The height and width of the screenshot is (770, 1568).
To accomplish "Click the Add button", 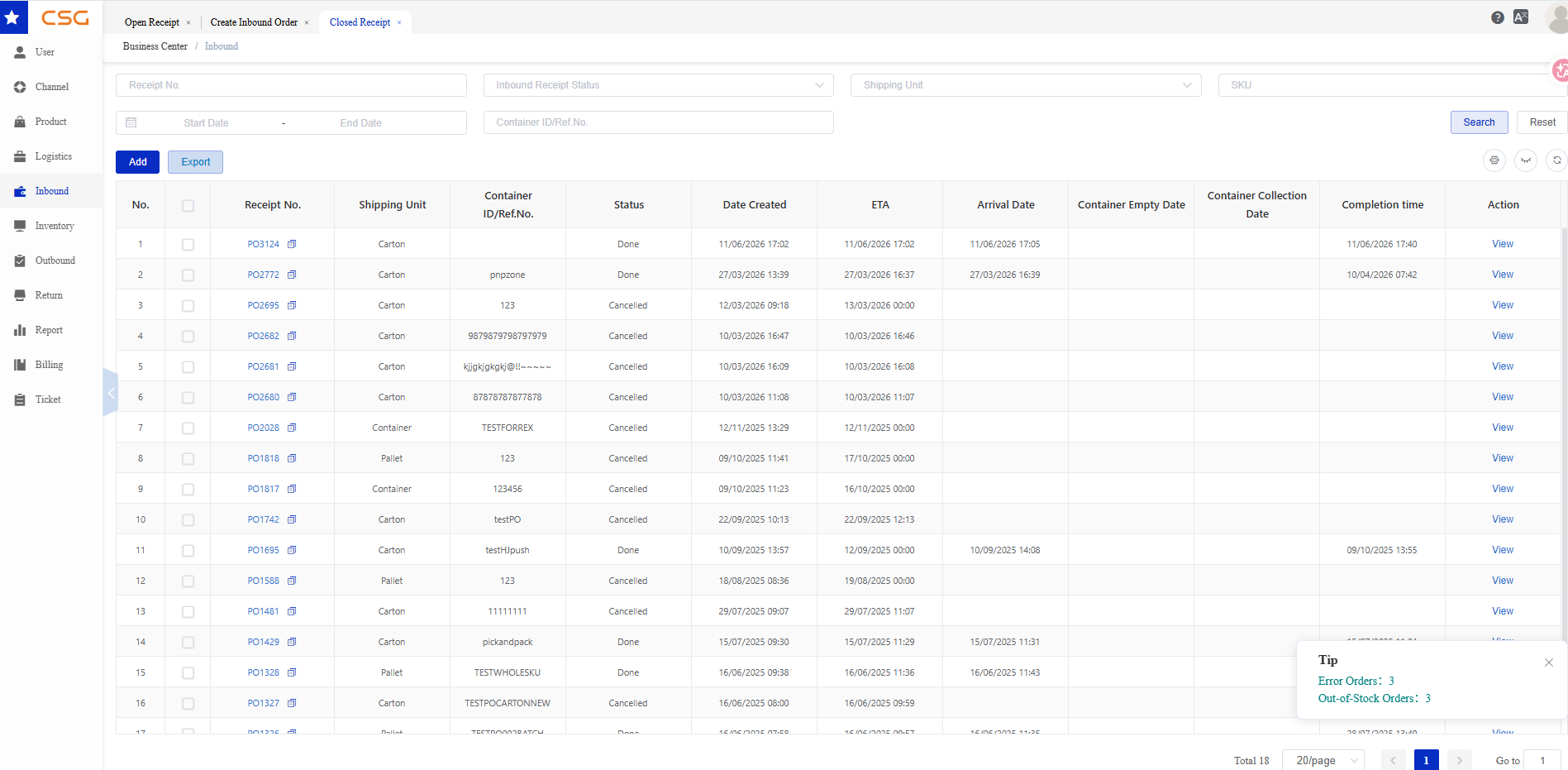I will tap(137, 162).
